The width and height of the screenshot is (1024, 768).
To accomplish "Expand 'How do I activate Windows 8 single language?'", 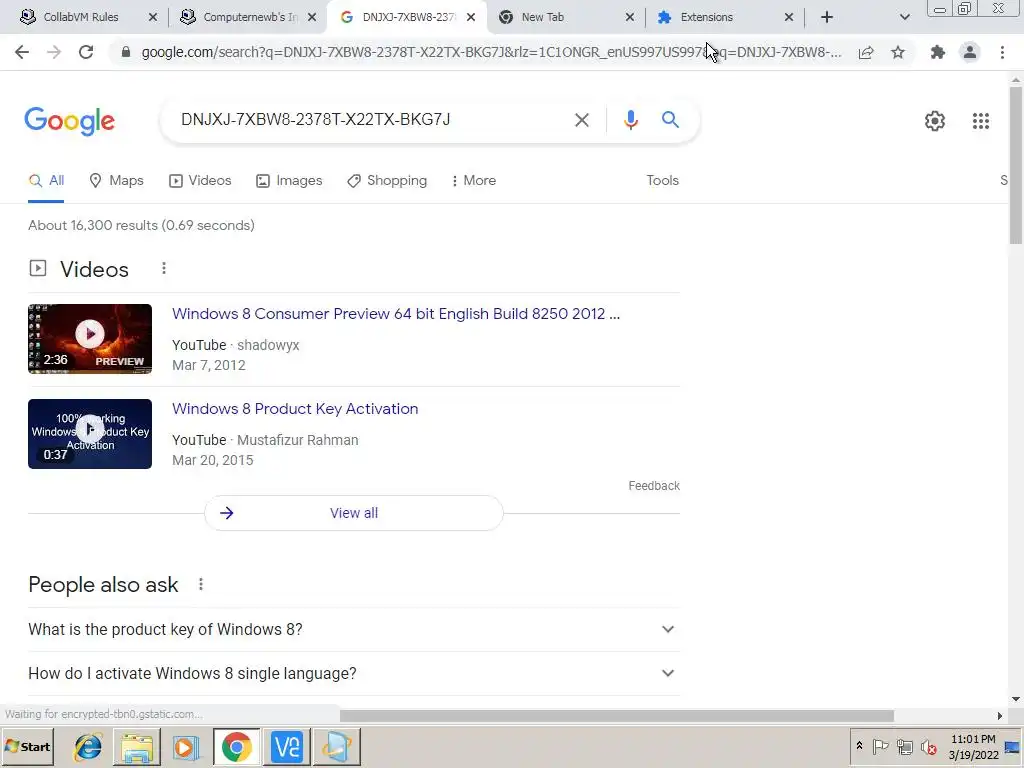I will tap(354, 673).
